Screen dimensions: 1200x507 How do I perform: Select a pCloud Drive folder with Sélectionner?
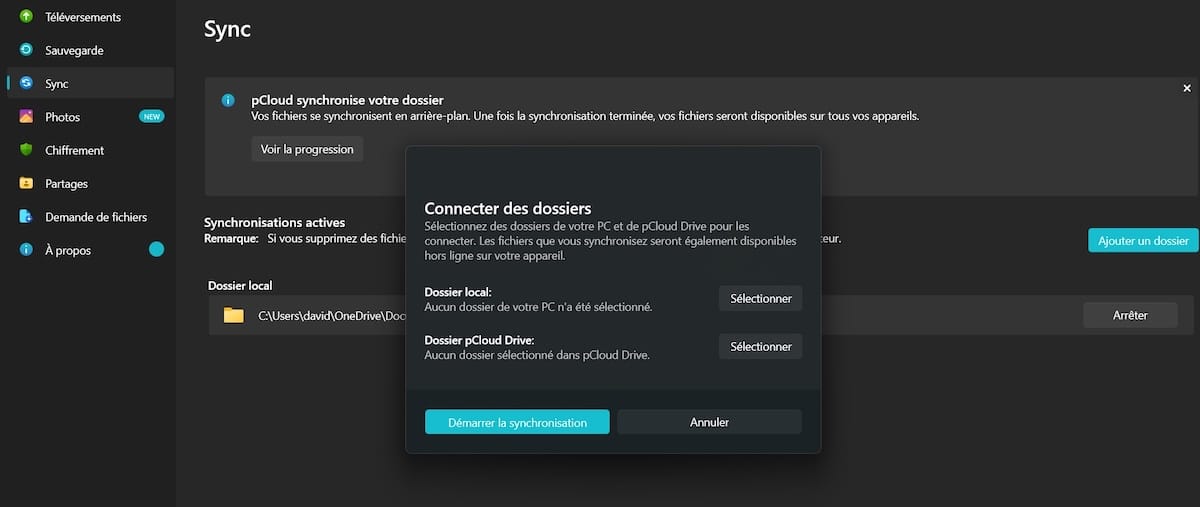click(x=760, y=346)
